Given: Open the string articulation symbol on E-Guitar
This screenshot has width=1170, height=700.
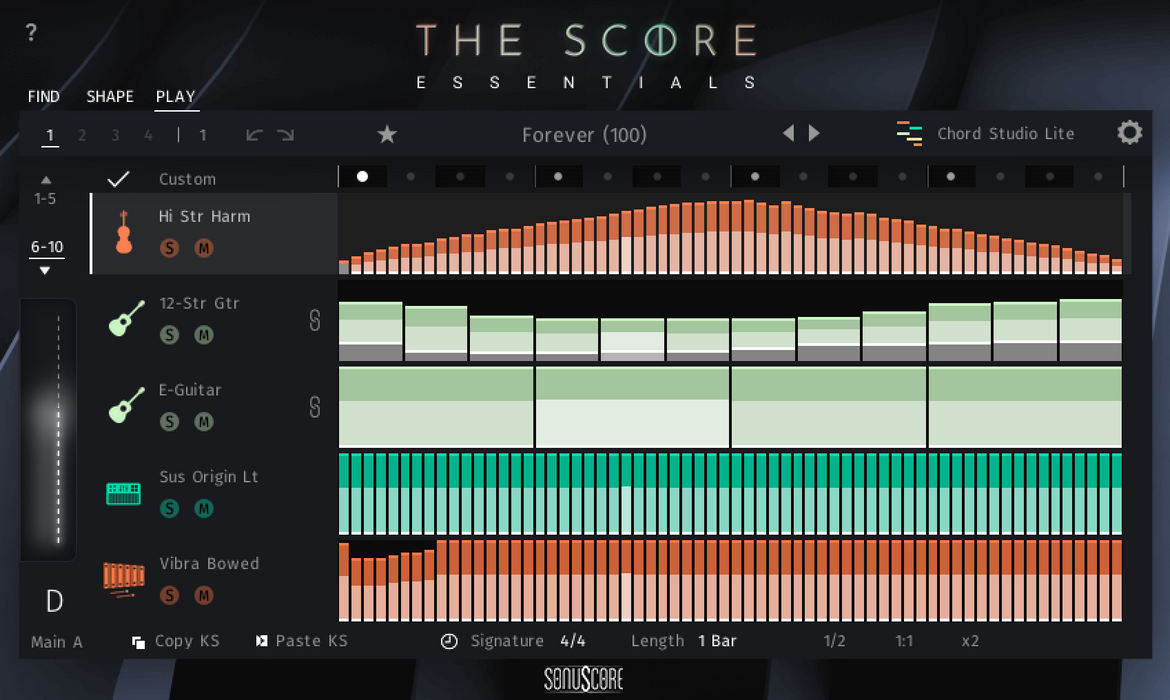Looking at the screenshot, I should (x=316, y=407).
